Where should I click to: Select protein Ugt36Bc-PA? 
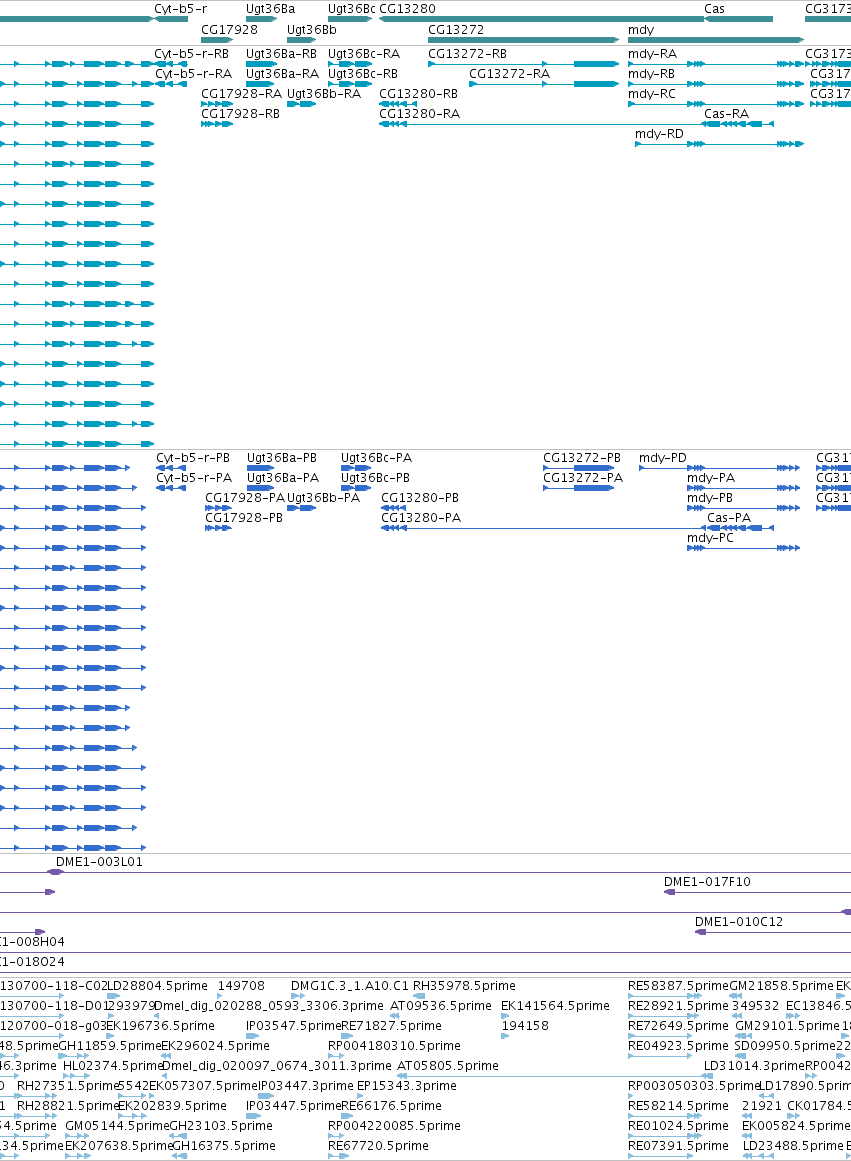click(x=376, y=458)
